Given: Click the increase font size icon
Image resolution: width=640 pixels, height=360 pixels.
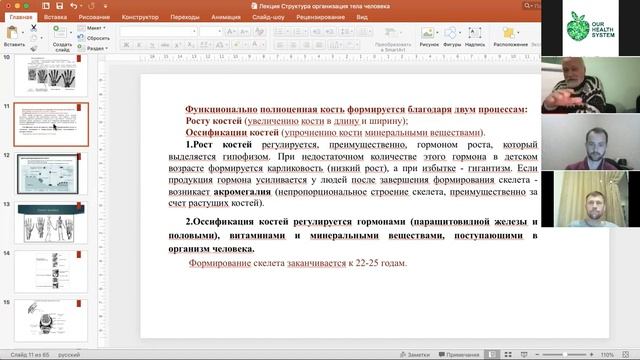Looking at the screenshot, I should coord(231,31).
